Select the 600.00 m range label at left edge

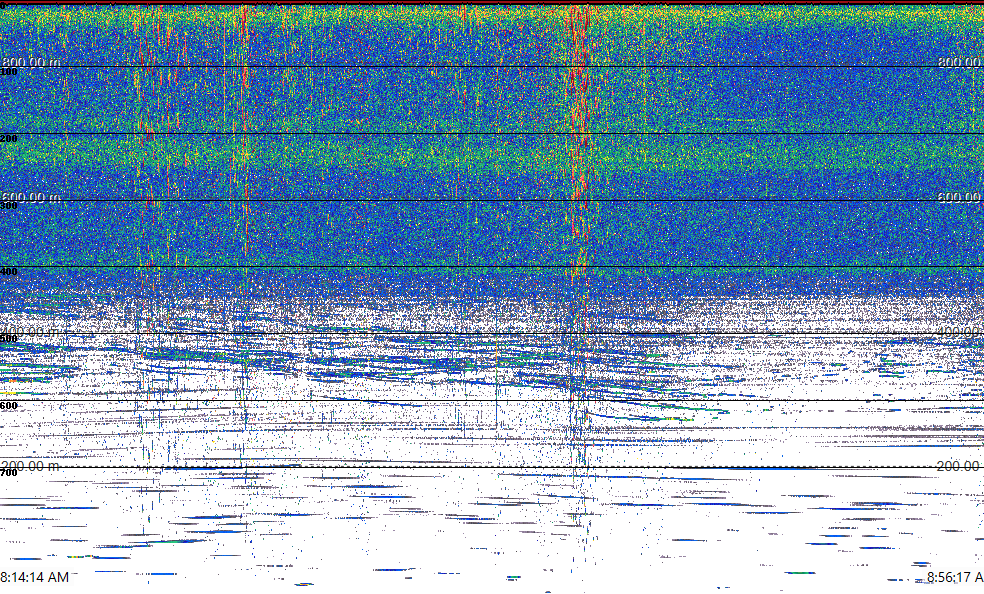click(x=31, y=197)
